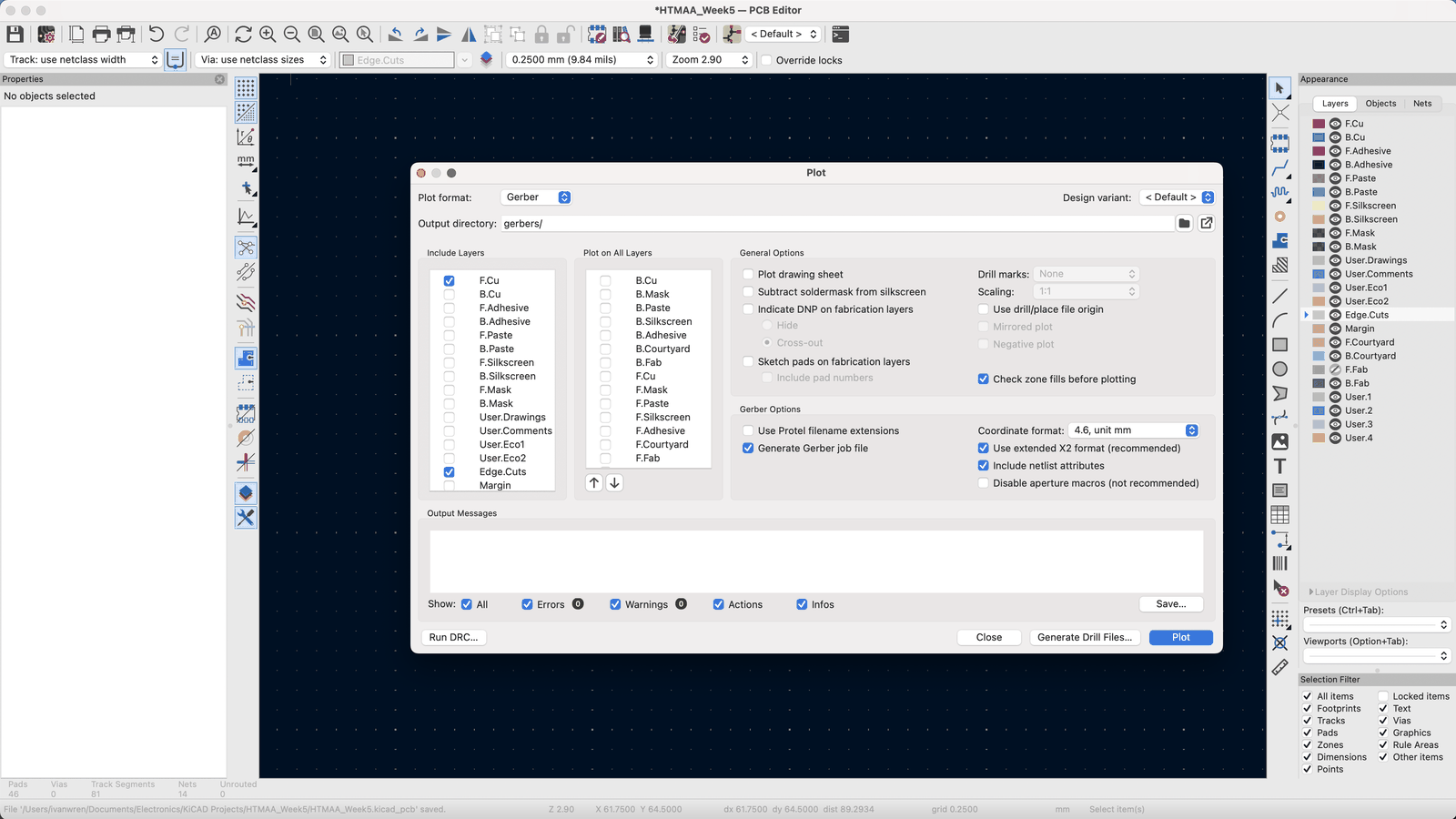Choose the Add image tool

1280,441
